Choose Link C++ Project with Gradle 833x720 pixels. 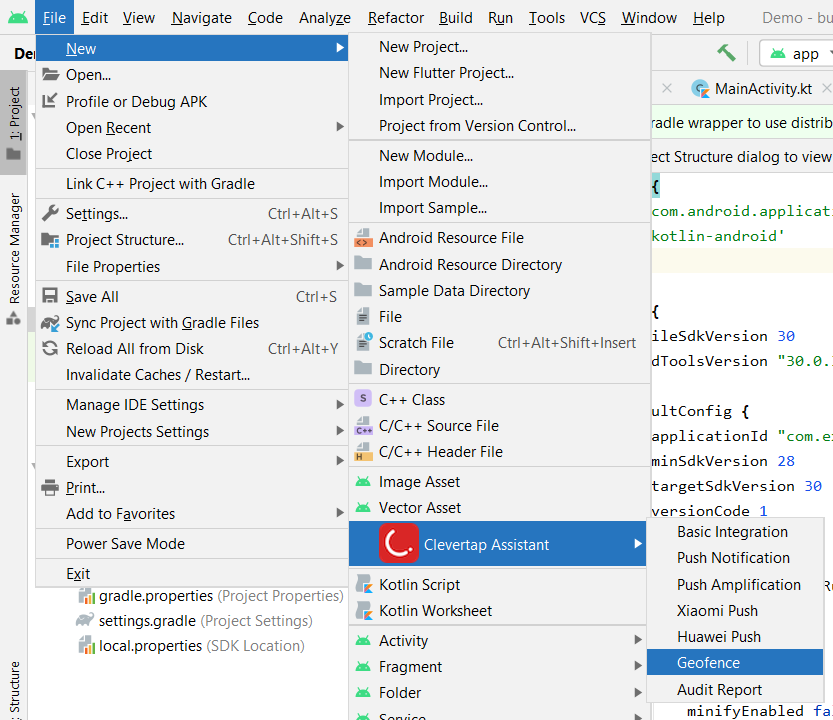192,184
